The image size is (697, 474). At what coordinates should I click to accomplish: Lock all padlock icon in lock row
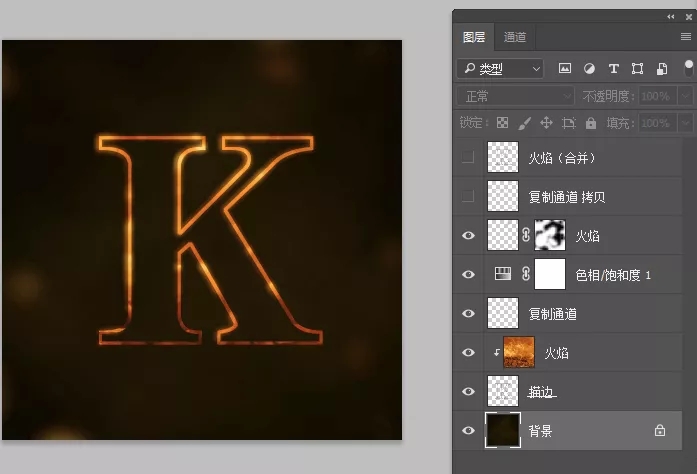(591, 123)
